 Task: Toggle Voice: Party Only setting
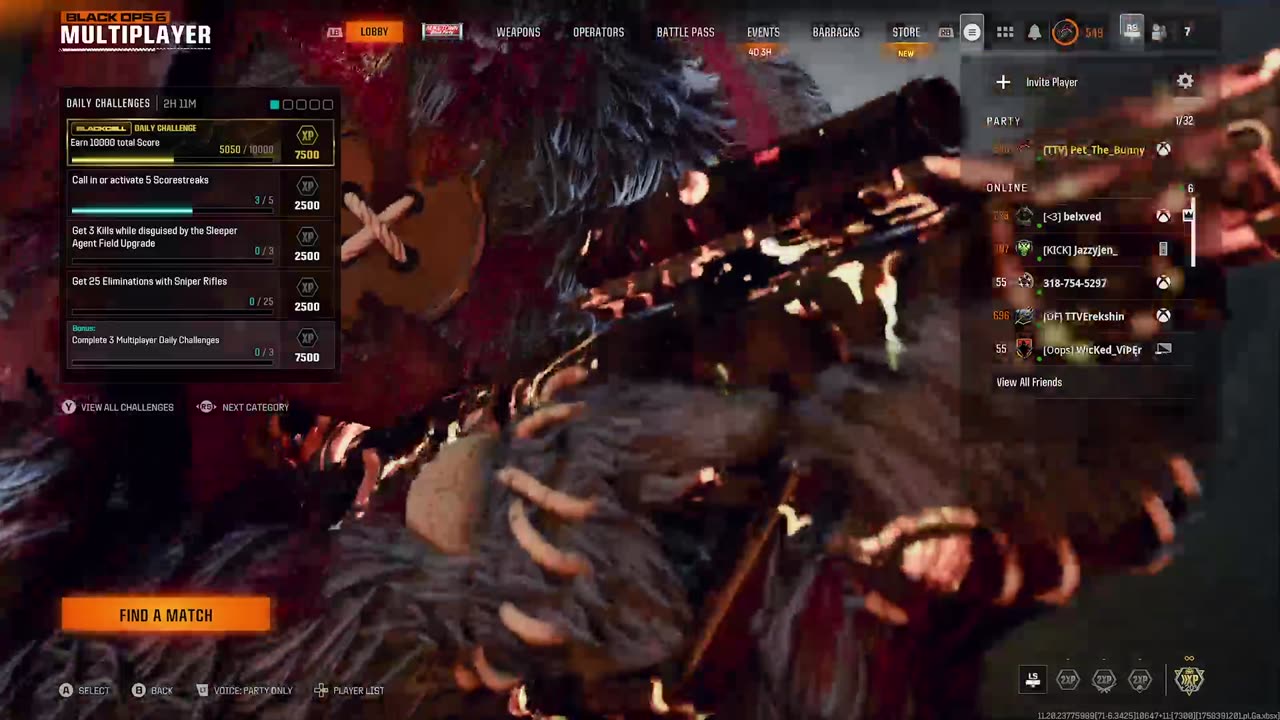243,690
